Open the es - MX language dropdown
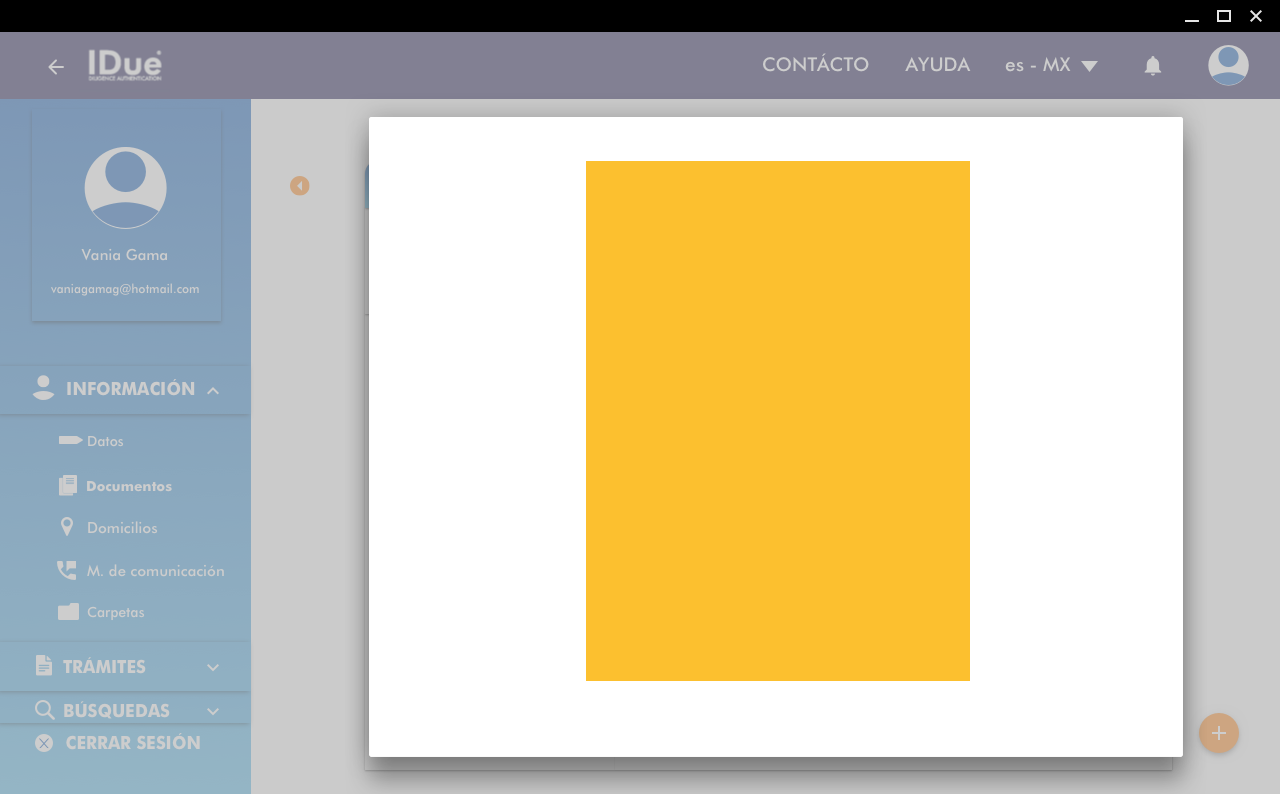The height and width of the screenshot is (794, 1280). click(x=1051, y=66)
